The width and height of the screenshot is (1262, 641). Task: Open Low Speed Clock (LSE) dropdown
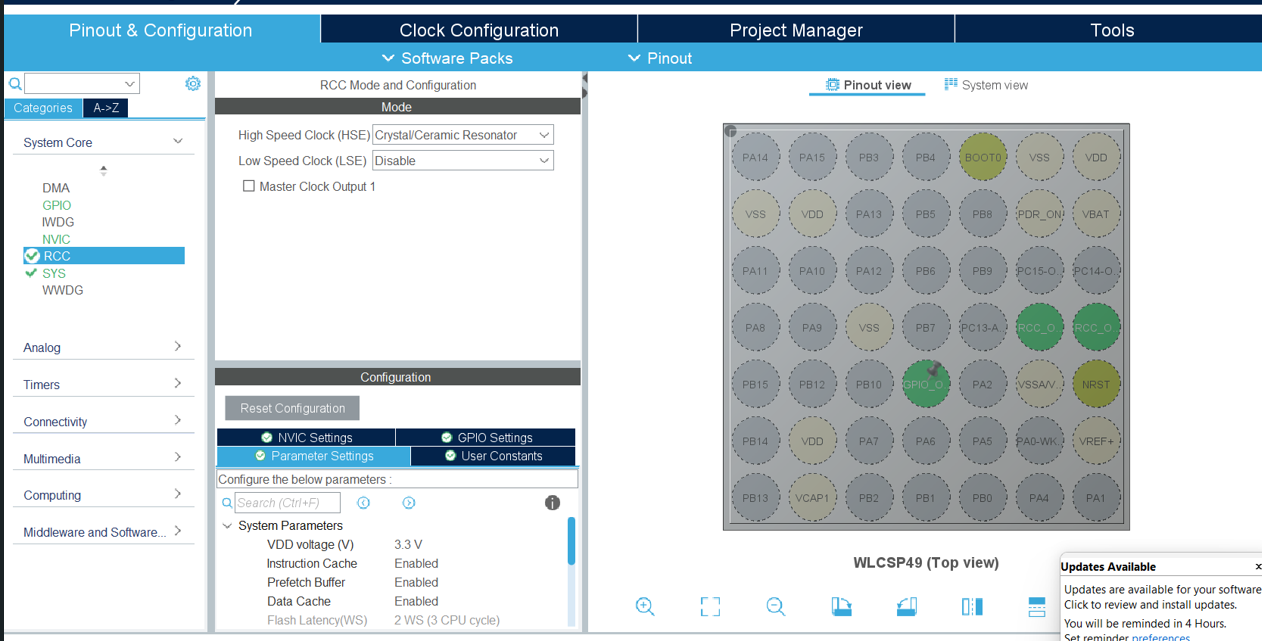click(x=462, y=160)
